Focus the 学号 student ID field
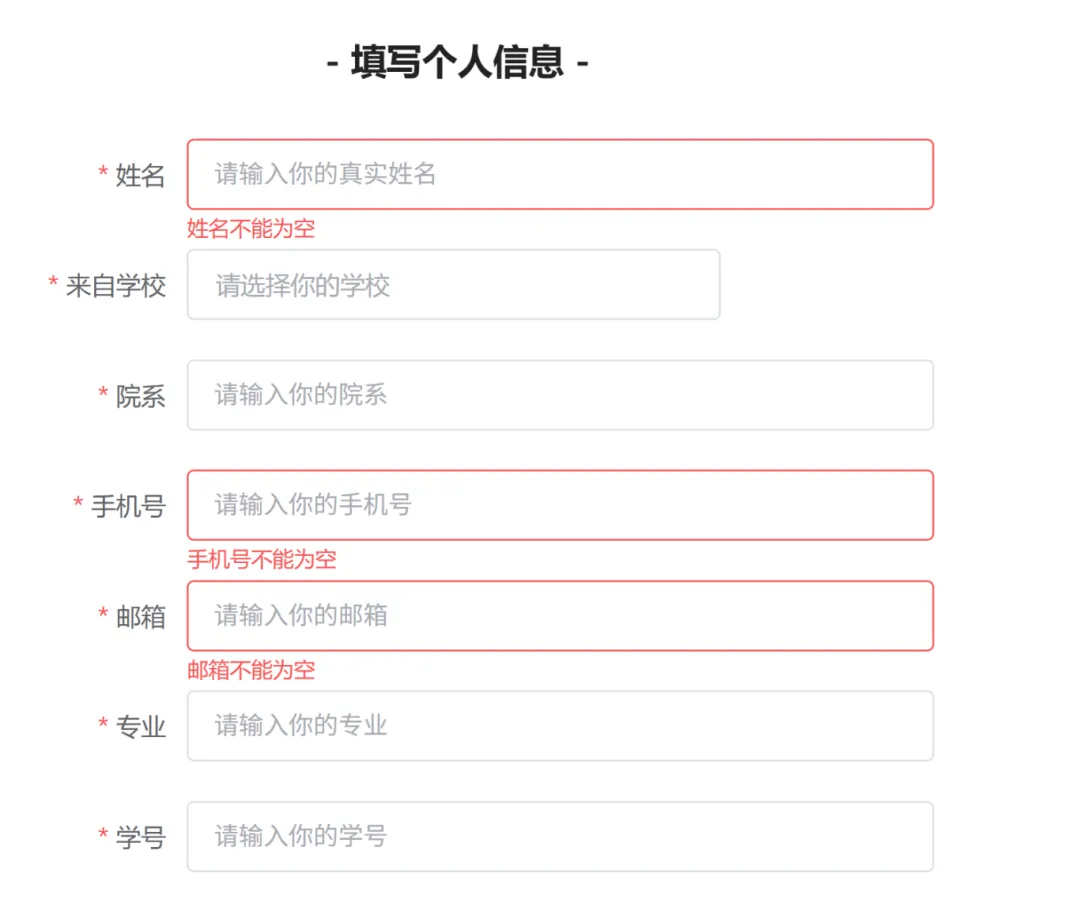The width and height of the screenshot is (1080, 911). [560, 836]
